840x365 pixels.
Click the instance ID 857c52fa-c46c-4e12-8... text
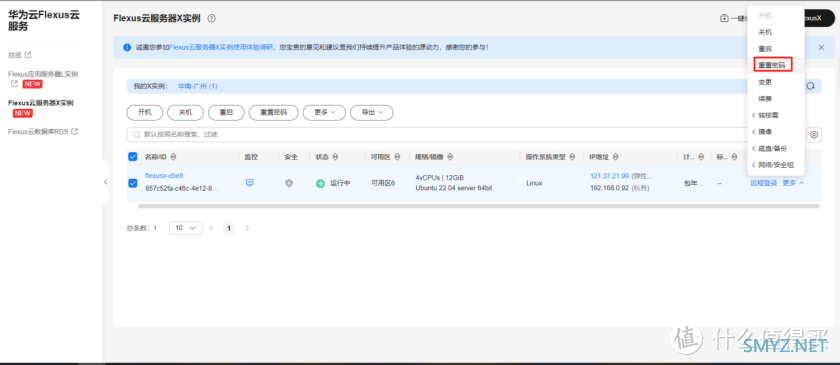(182, 188)
